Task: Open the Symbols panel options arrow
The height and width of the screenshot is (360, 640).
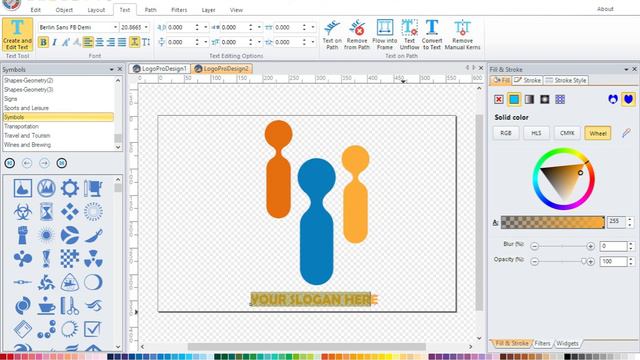Action: (x=111, y=69)
